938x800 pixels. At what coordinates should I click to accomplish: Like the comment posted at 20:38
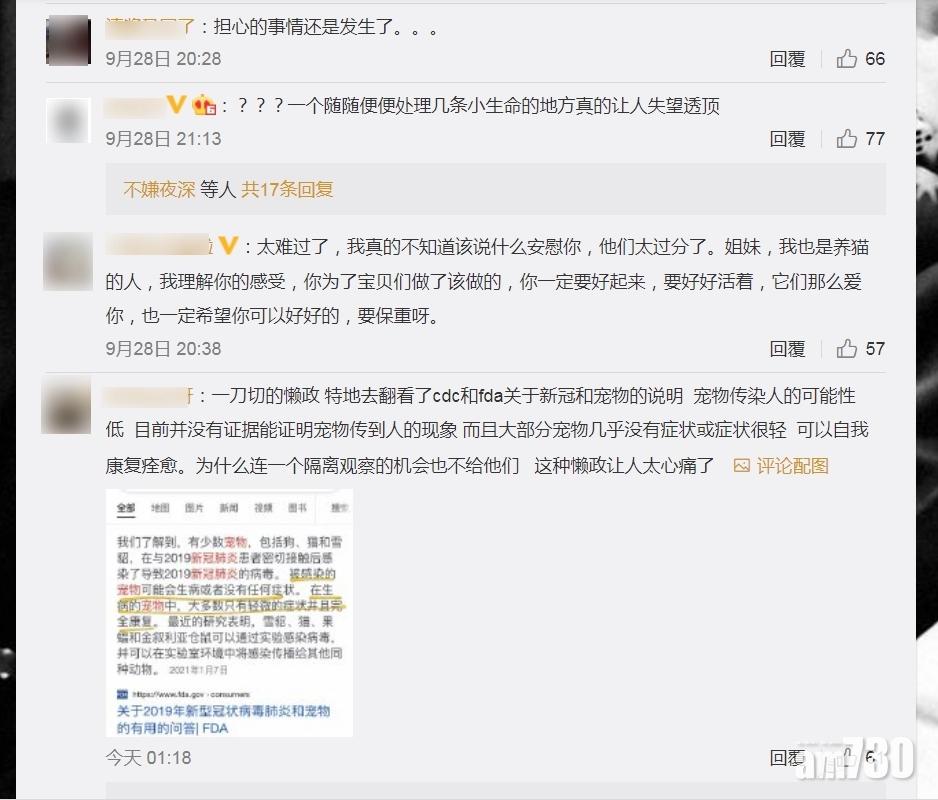tap(846, 349)
